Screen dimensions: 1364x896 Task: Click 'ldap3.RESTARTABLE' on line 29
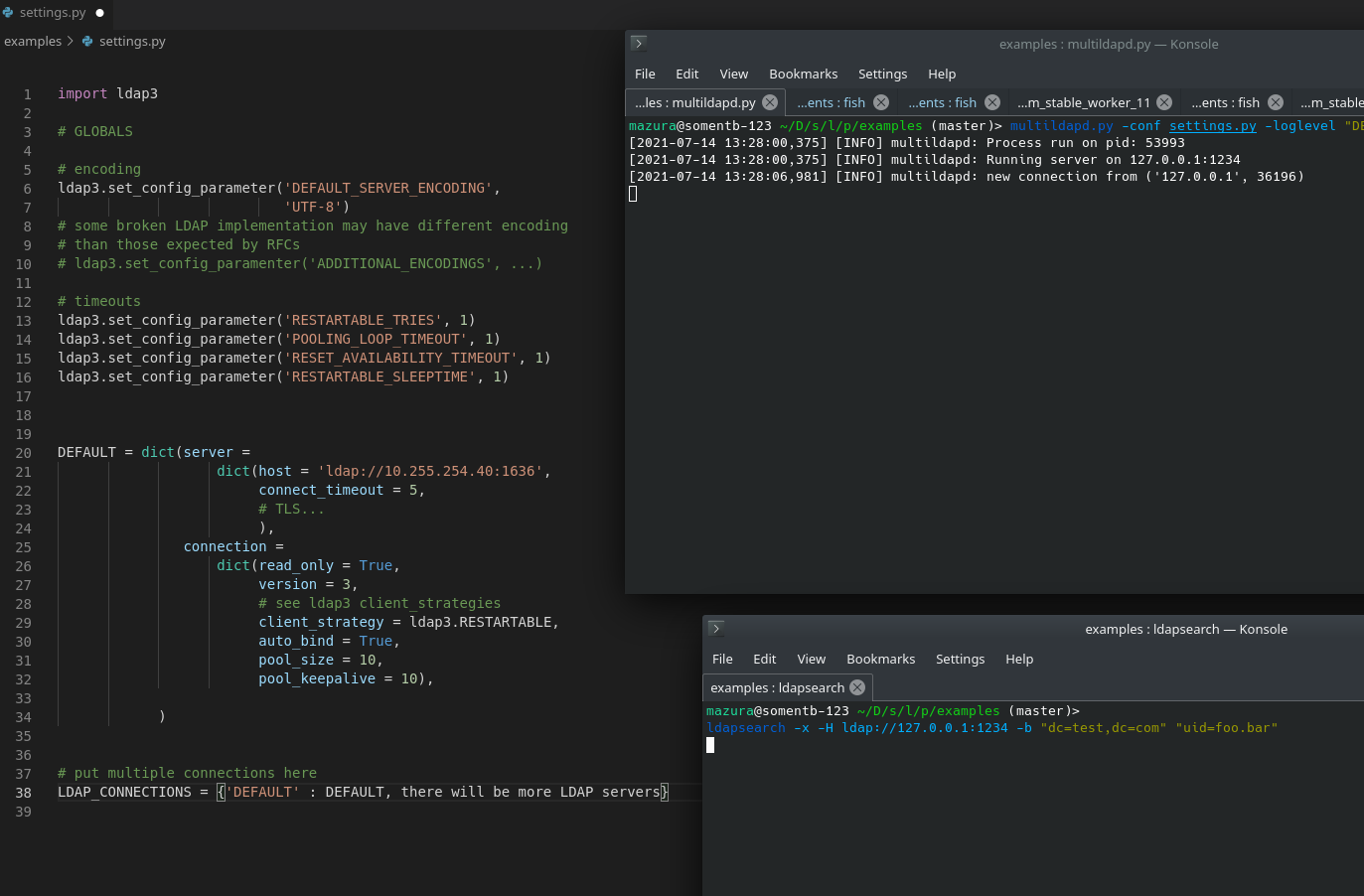pyautogui.click(x=481, y=622)
